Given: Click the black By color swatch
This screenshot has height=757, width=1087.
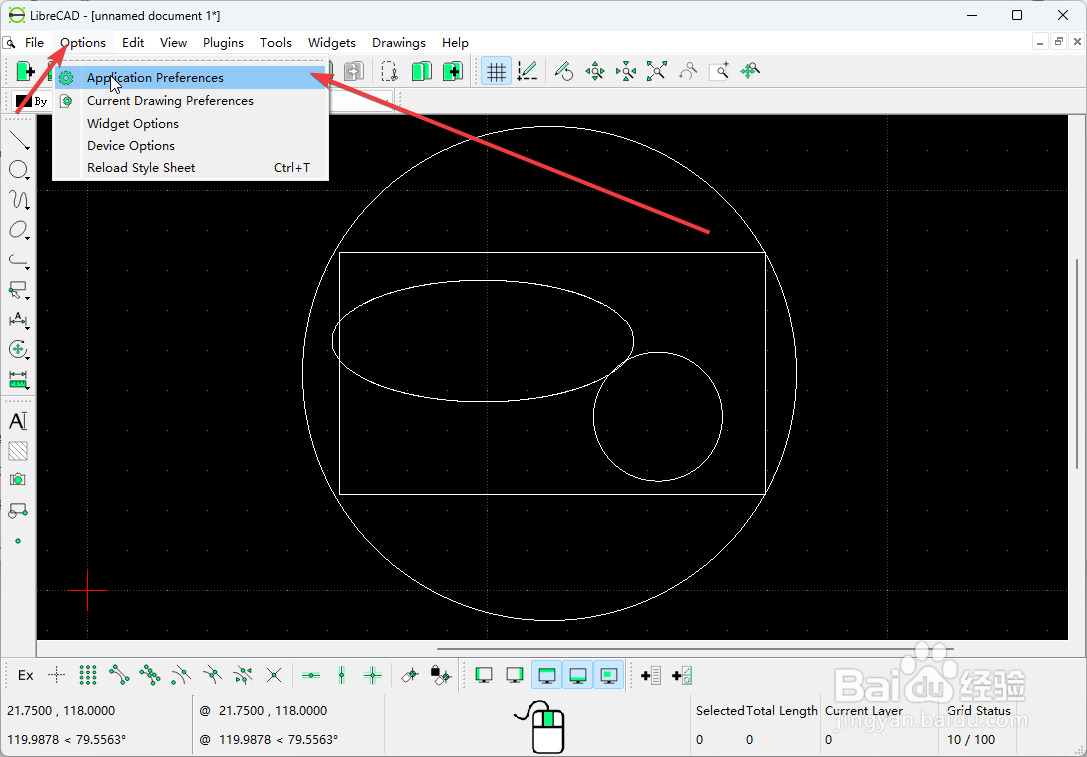Looking at the screenshot, I should click(24, 102).
